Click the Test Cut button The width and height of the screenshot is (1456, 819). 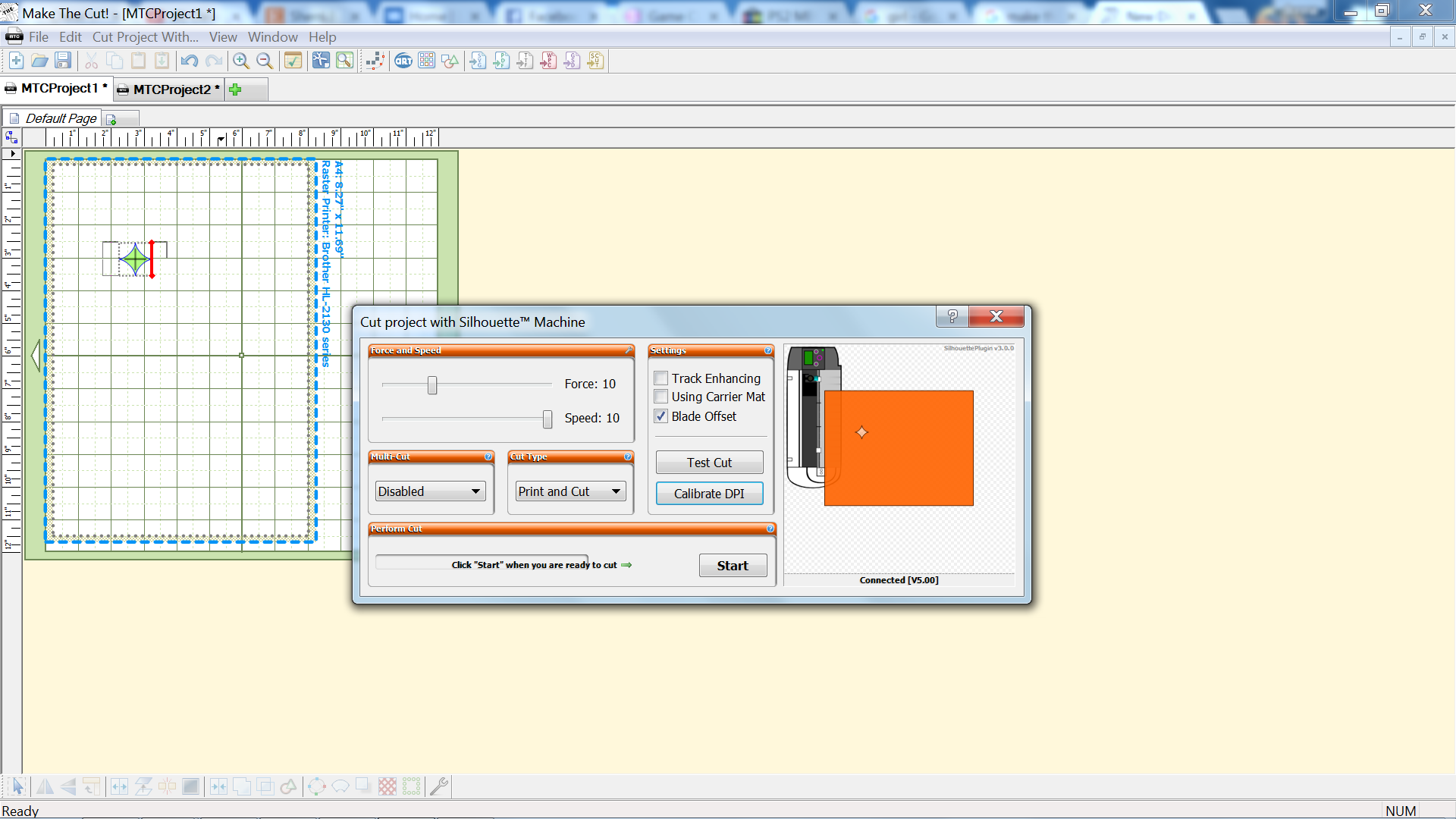click(x=709, y=463)
